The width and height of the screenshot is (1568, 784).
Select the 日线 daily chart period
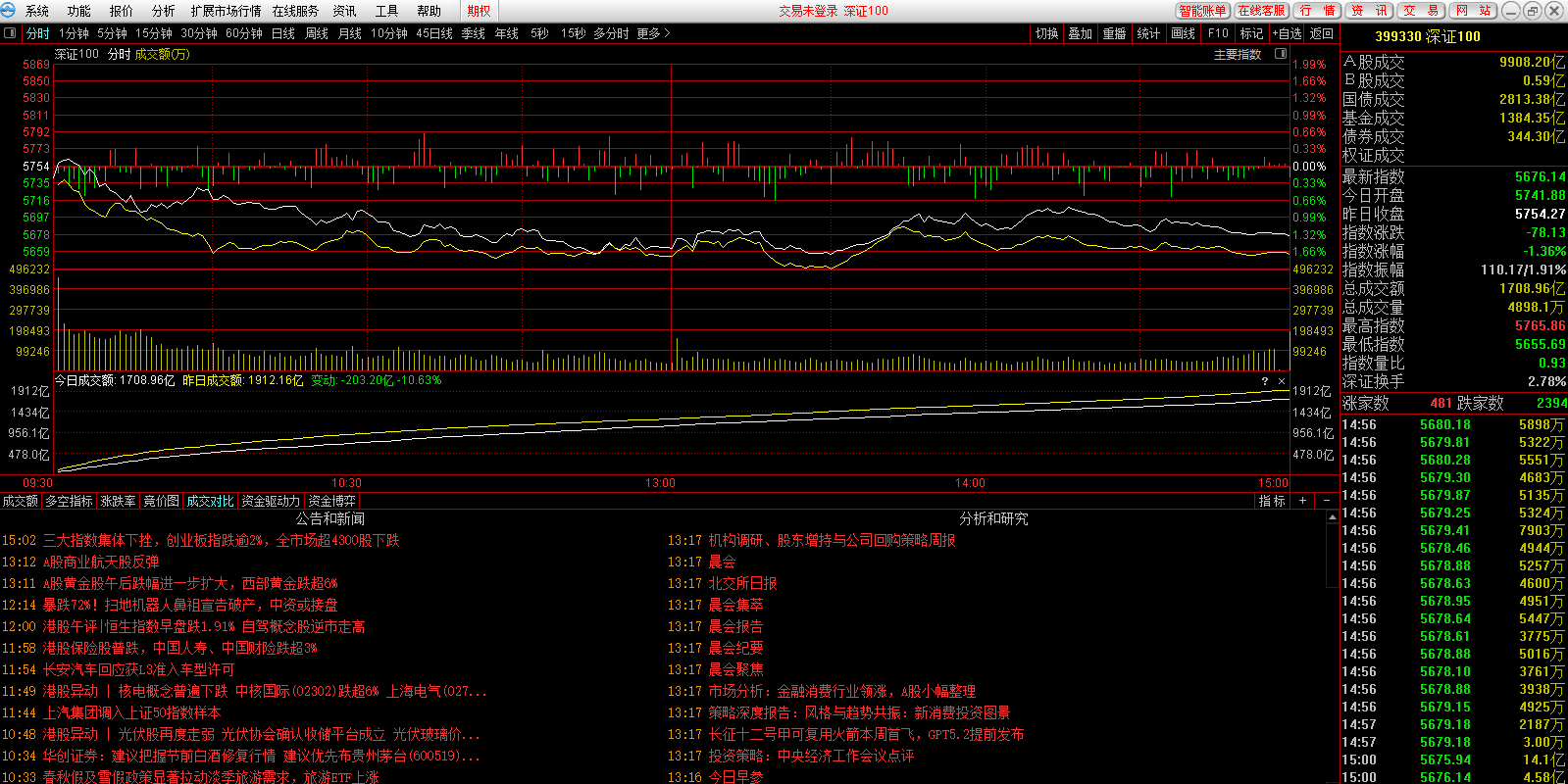282,33
